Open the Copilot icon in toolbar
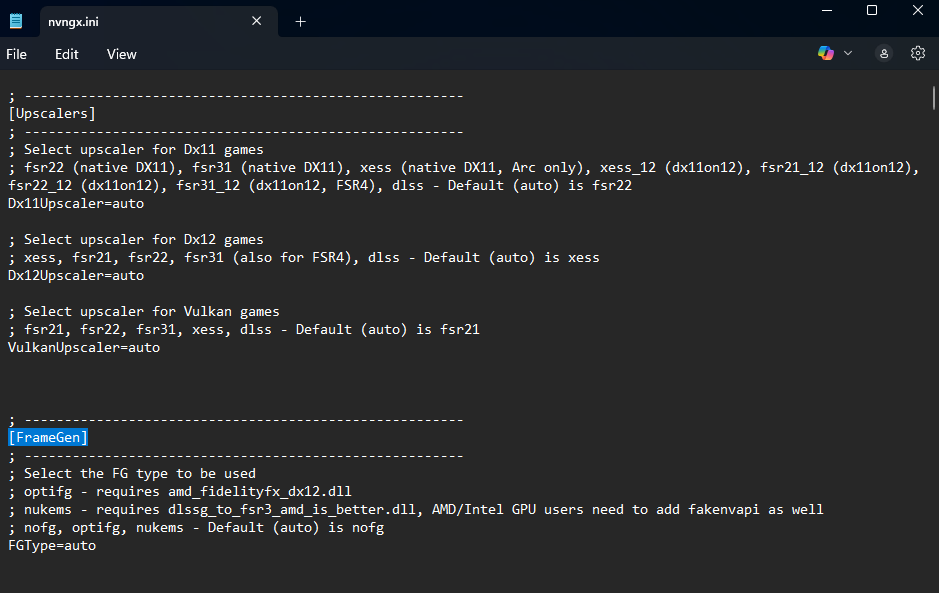This screenshot has height=593, width=939. [x=826, y=53]
